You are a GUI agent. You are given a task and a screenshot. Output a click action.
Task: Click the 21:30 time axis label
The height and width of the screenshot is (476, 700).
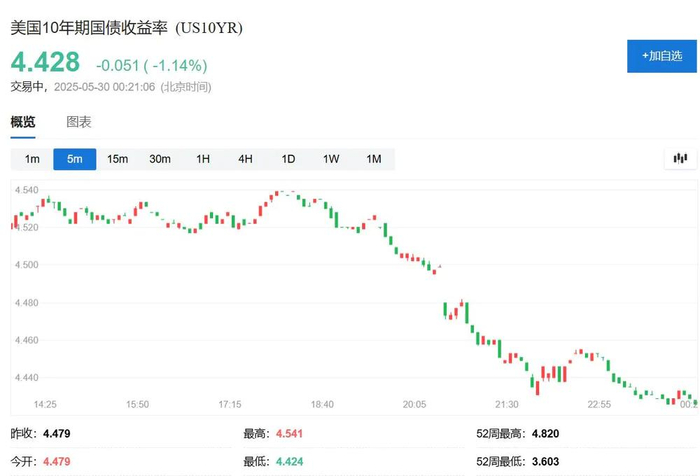point(507,404)
